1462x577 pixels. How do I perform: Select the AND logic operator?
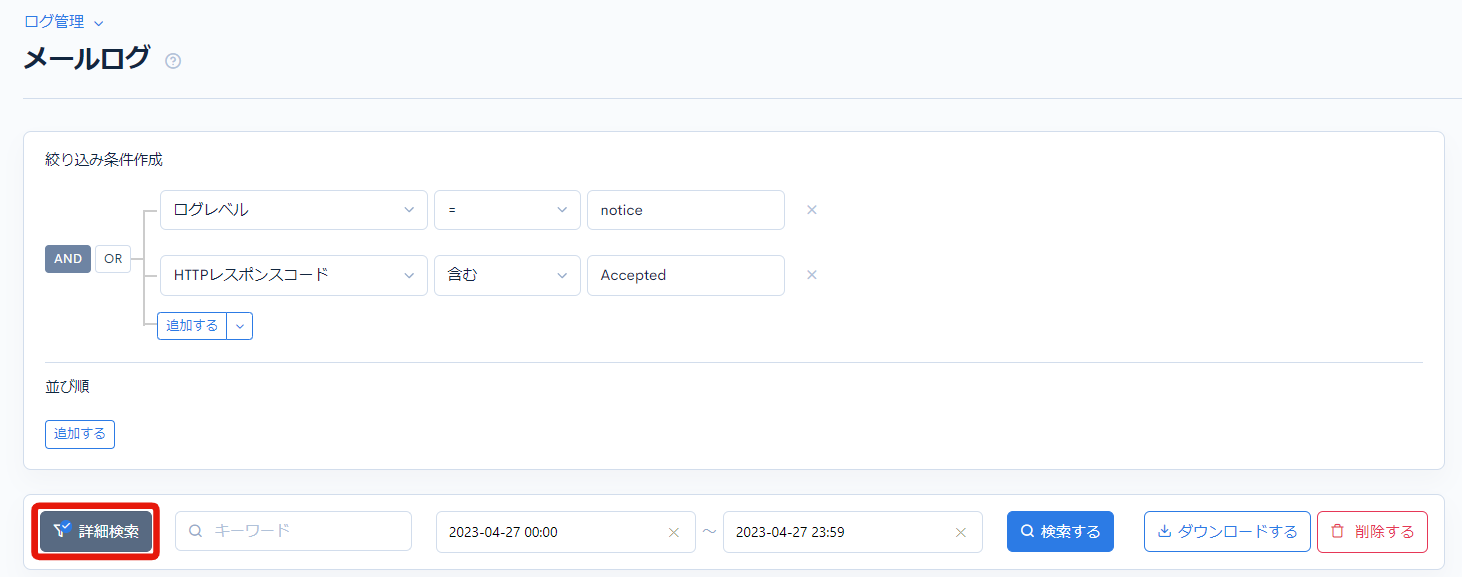(67, 258)
